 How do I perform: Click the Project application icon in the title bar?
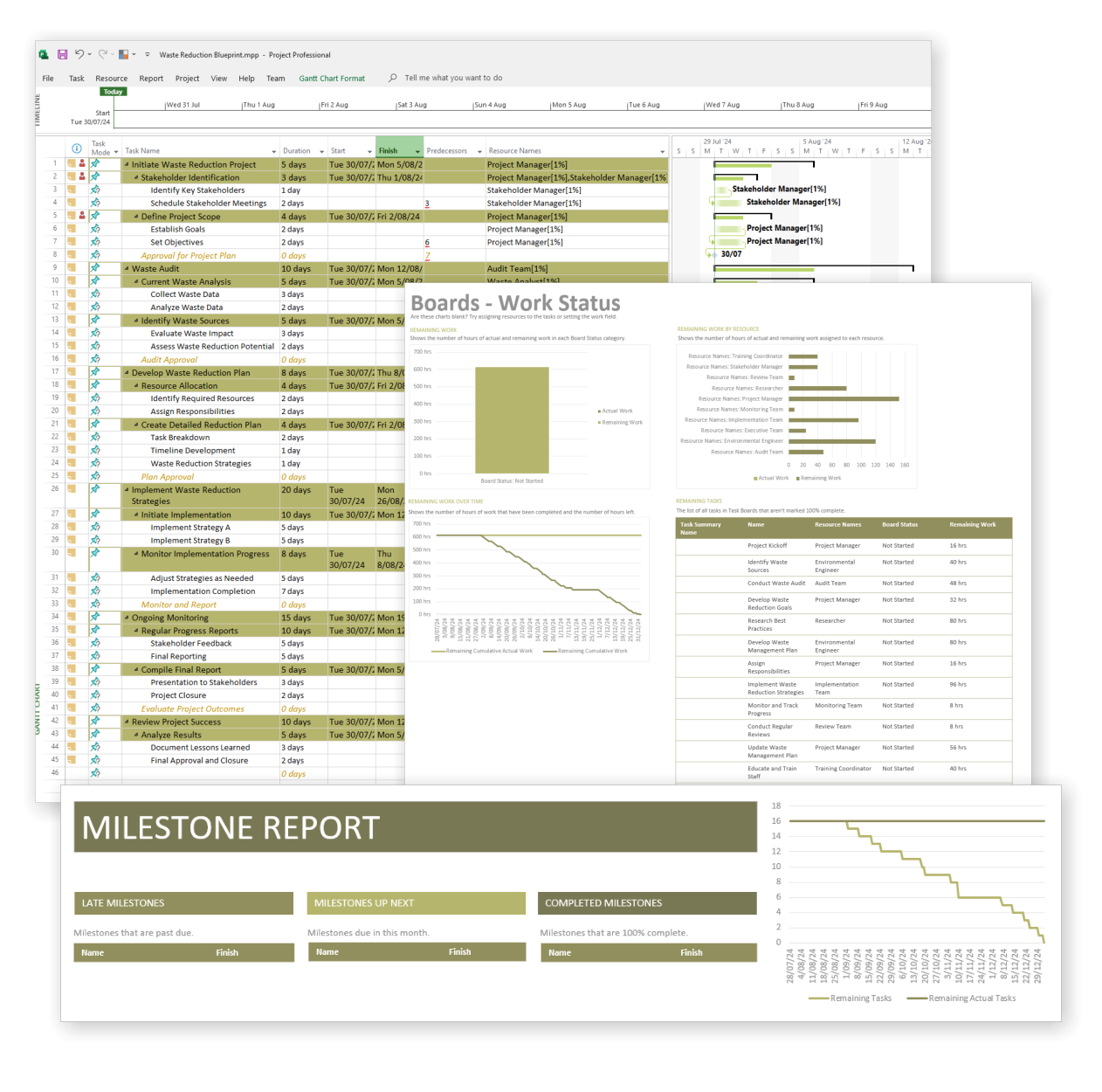(x=44, y=54)
